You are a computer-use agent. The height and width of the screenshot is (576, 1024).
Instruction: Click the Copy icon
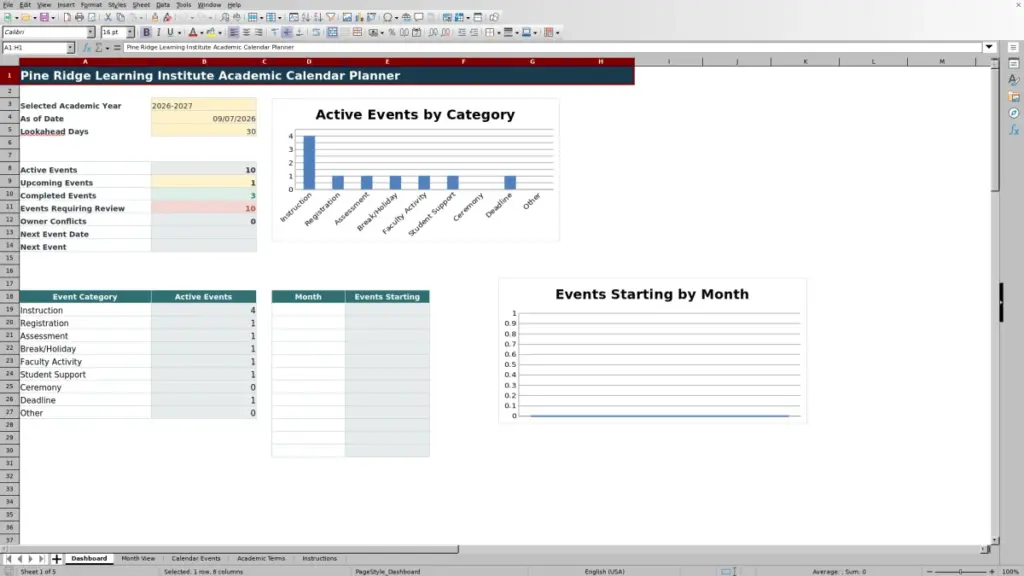click(x=120, y=18)
